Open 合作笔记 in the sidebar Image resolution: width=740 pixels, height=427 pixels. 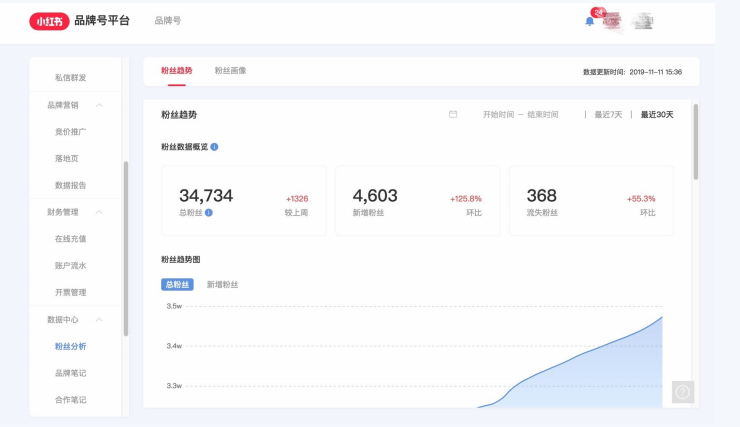(x=70, y=400)
